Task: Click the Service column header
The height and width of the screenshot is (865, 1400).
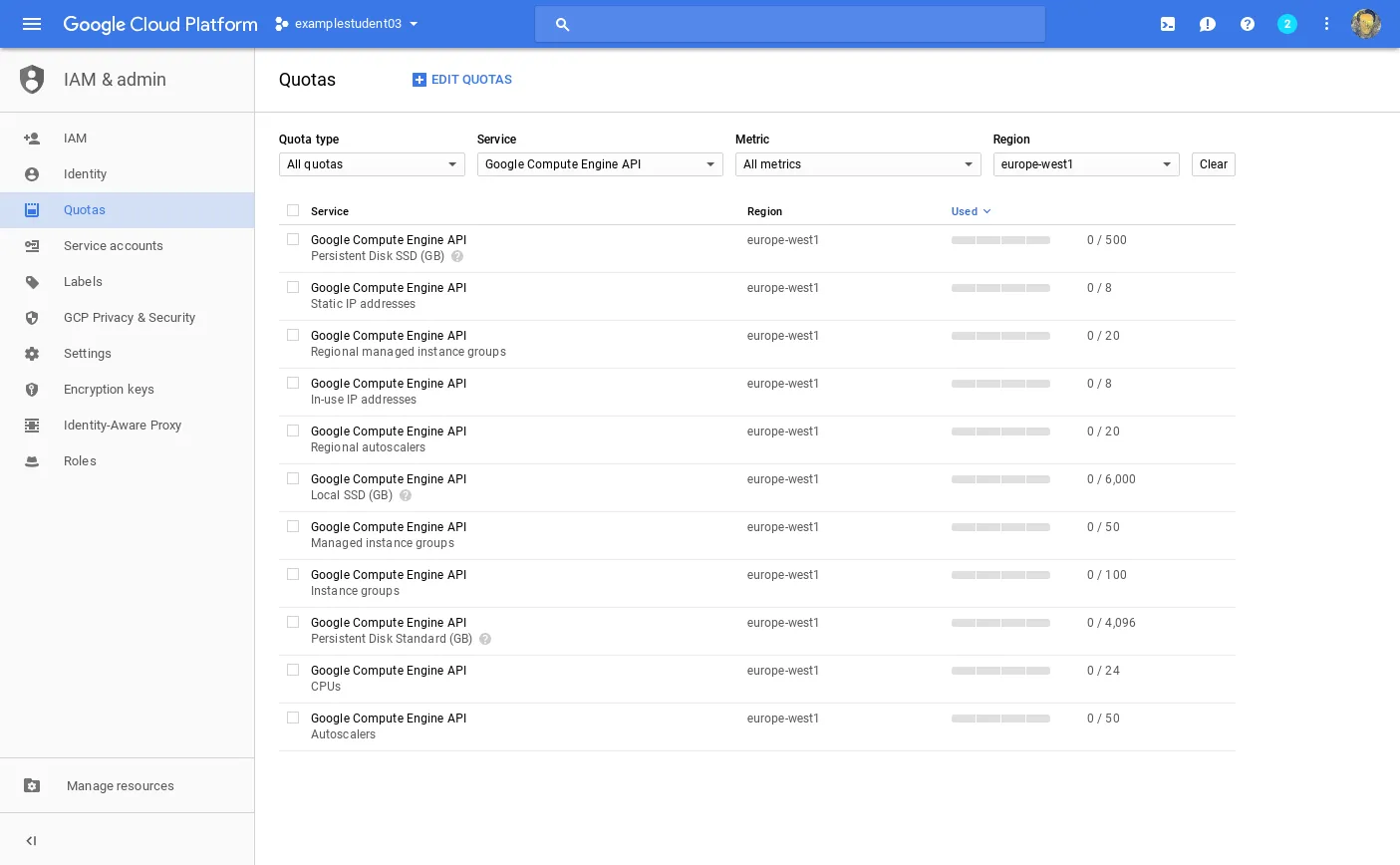Action: (x=330, y=211)
